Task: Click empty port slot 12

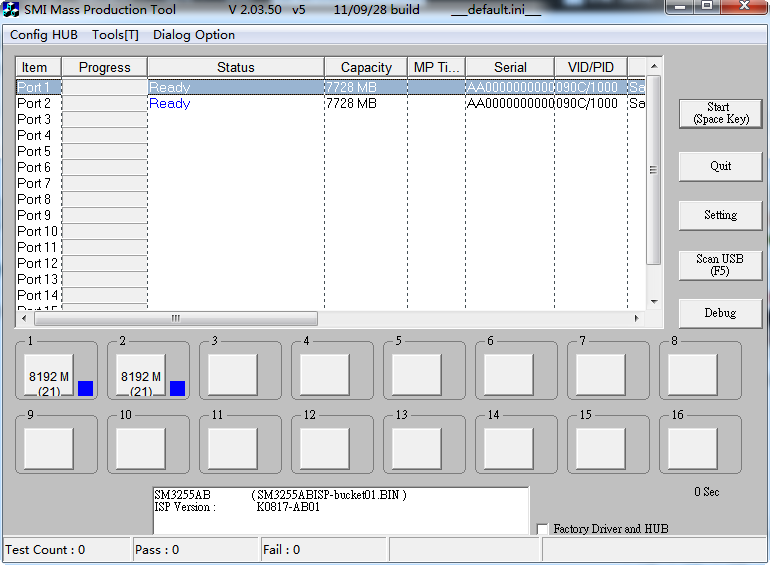Action: [324, 449]
